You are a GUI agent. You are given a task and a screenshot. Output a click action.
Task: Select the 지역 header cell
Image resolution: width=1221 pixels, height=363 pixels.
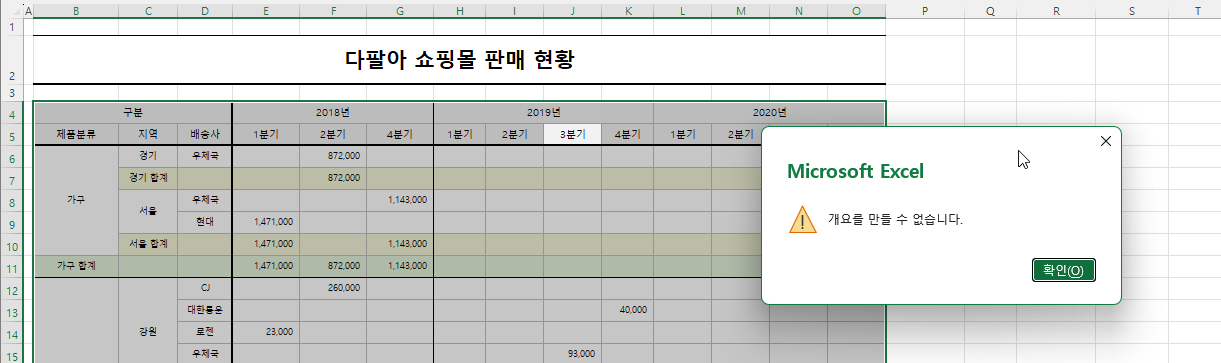148,134
